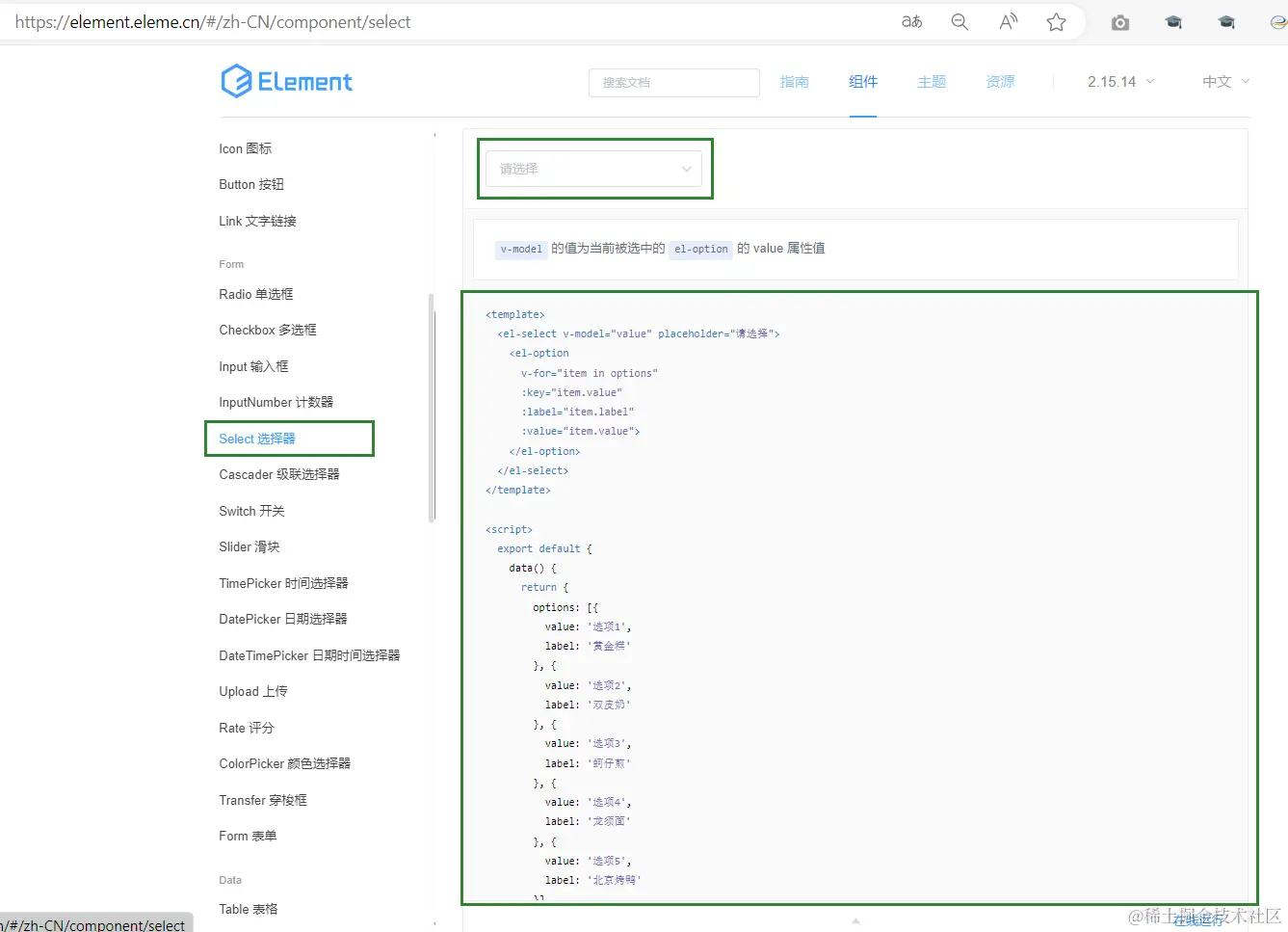Navigate to Form 表单 page

(x=248, y=836)
